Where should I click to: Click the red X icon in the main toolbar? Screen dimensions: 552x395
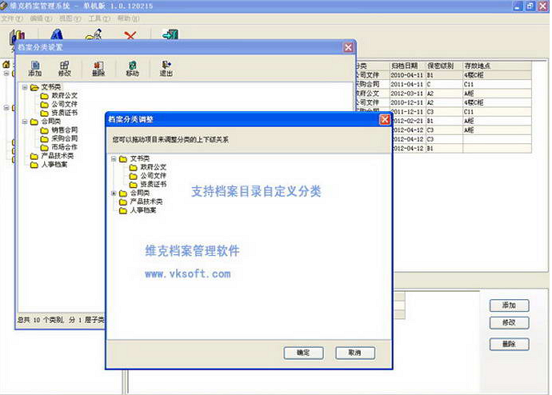pyautogui.click(x=130, y=35)
